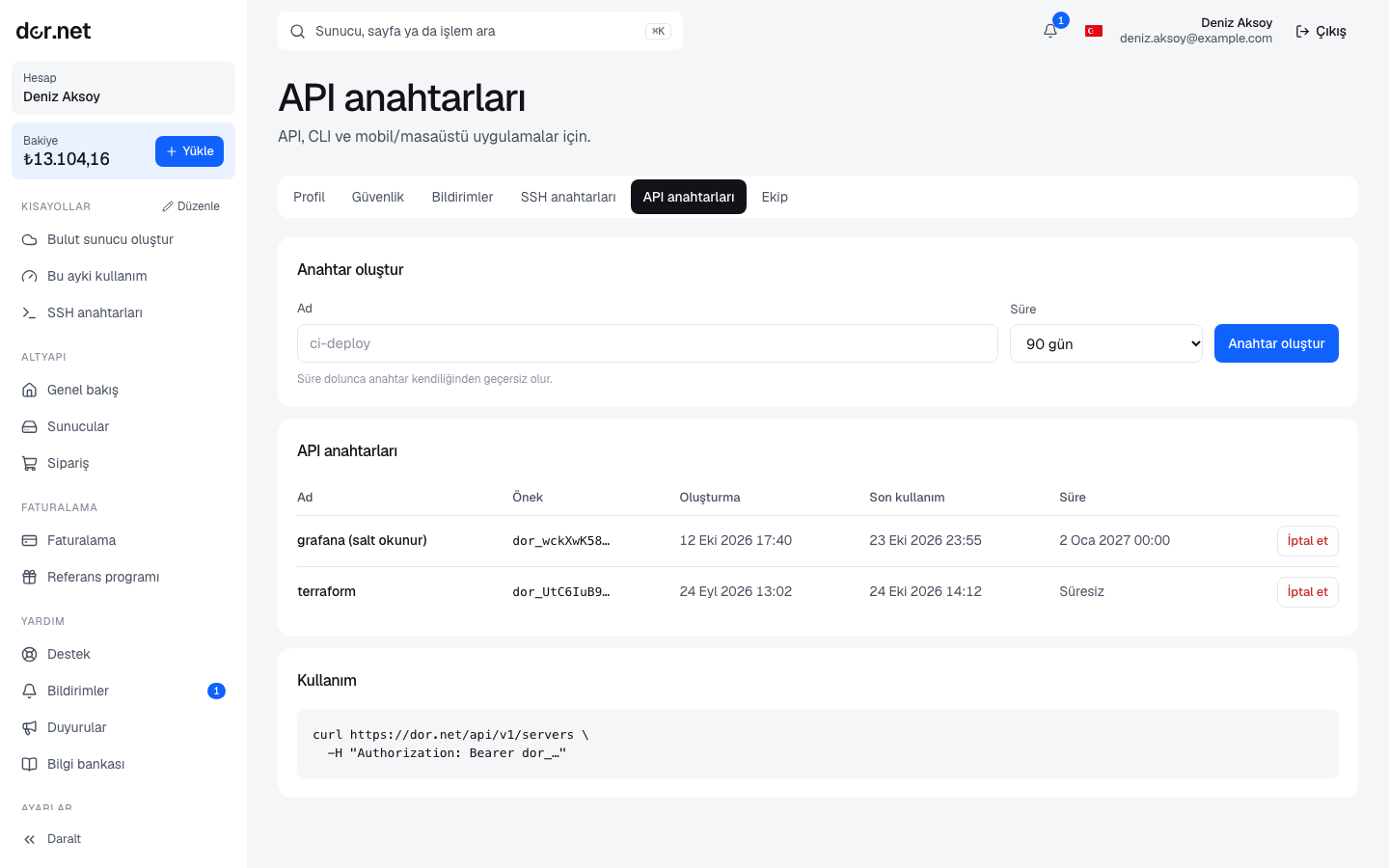Viewport: 1389px width, 868px height.
Task: Click the Süresiz expiry cell
Action: point(1081,591)
